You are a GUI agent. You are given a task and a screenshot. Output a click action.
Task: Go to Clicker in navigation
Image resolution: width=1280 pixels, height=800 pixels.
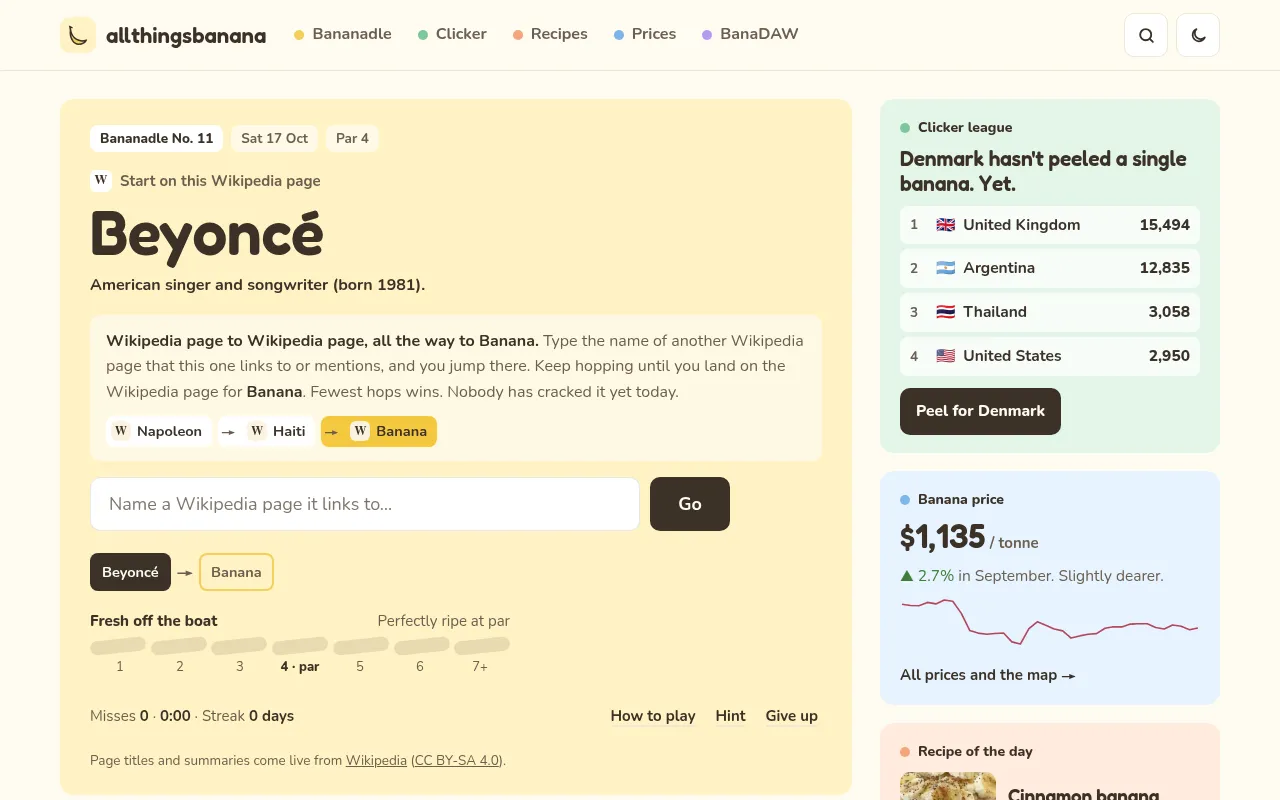[x=452, y=34]
